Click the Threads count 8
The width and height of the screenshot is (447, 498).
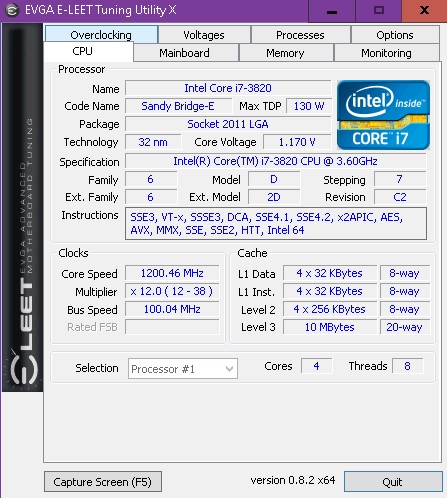click(408, 366)
